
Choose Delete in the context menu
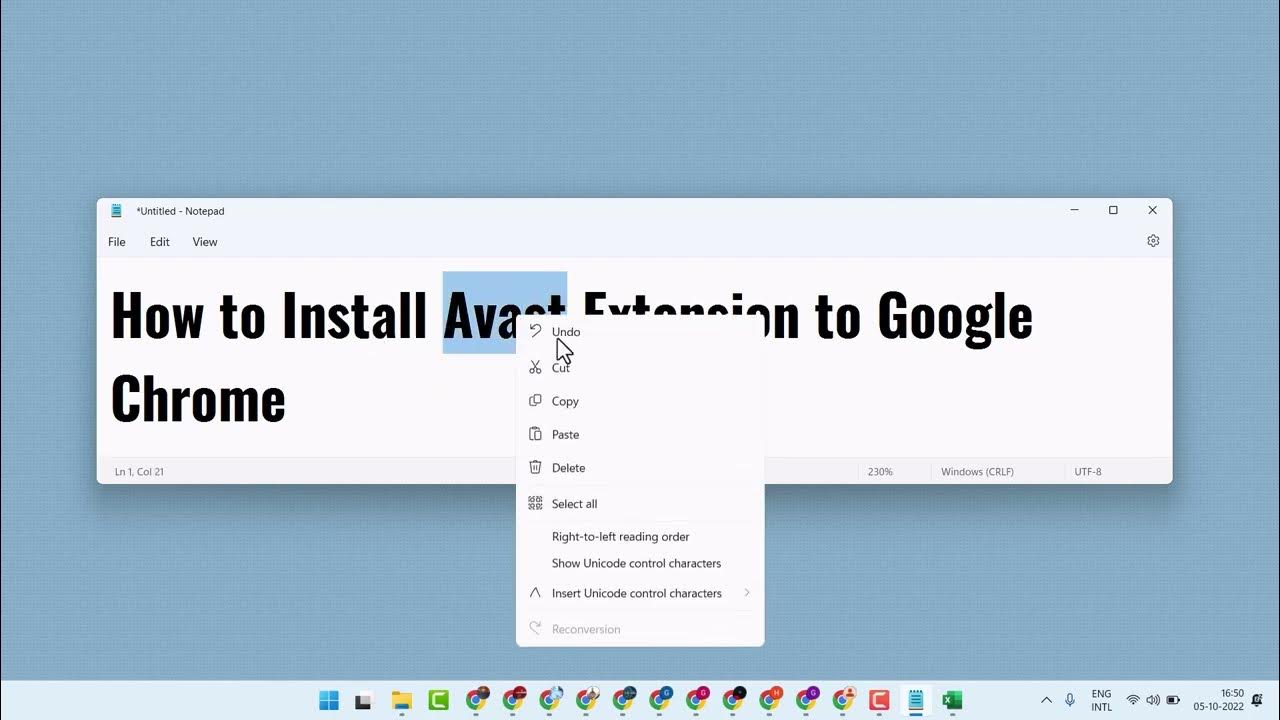640,468
